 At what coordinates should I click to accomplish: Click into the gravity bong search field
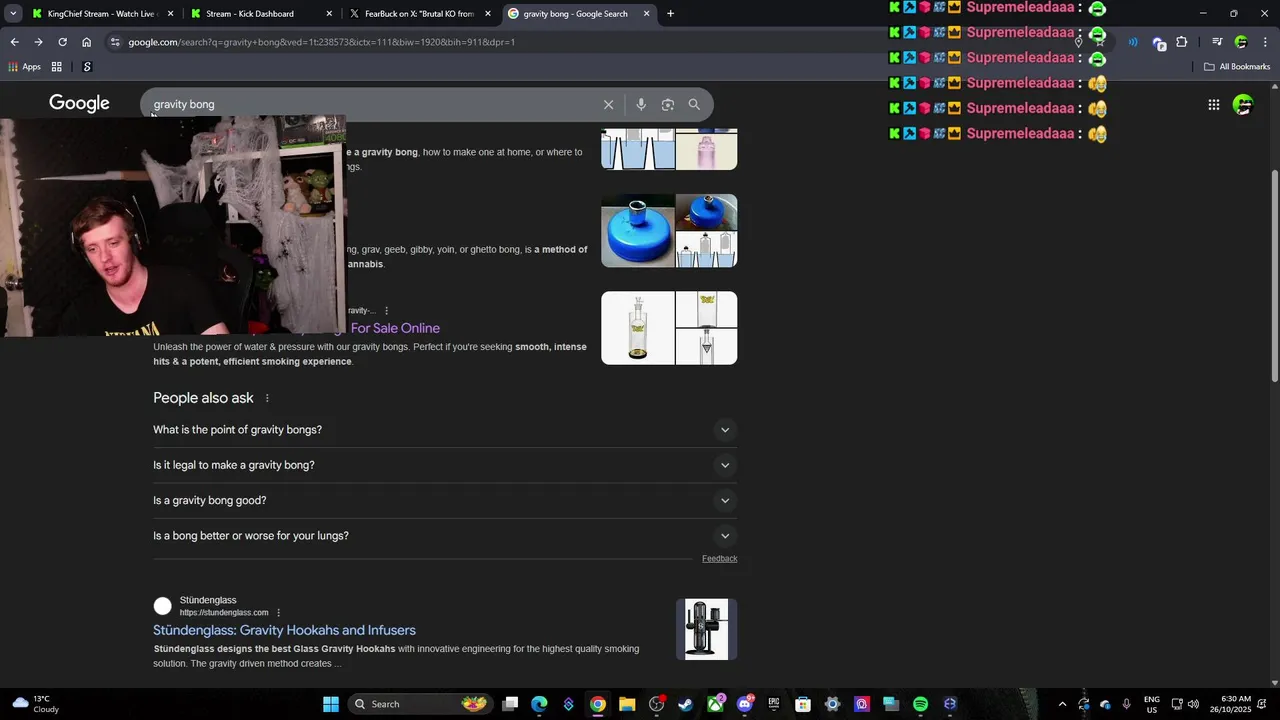coord(370,104)
